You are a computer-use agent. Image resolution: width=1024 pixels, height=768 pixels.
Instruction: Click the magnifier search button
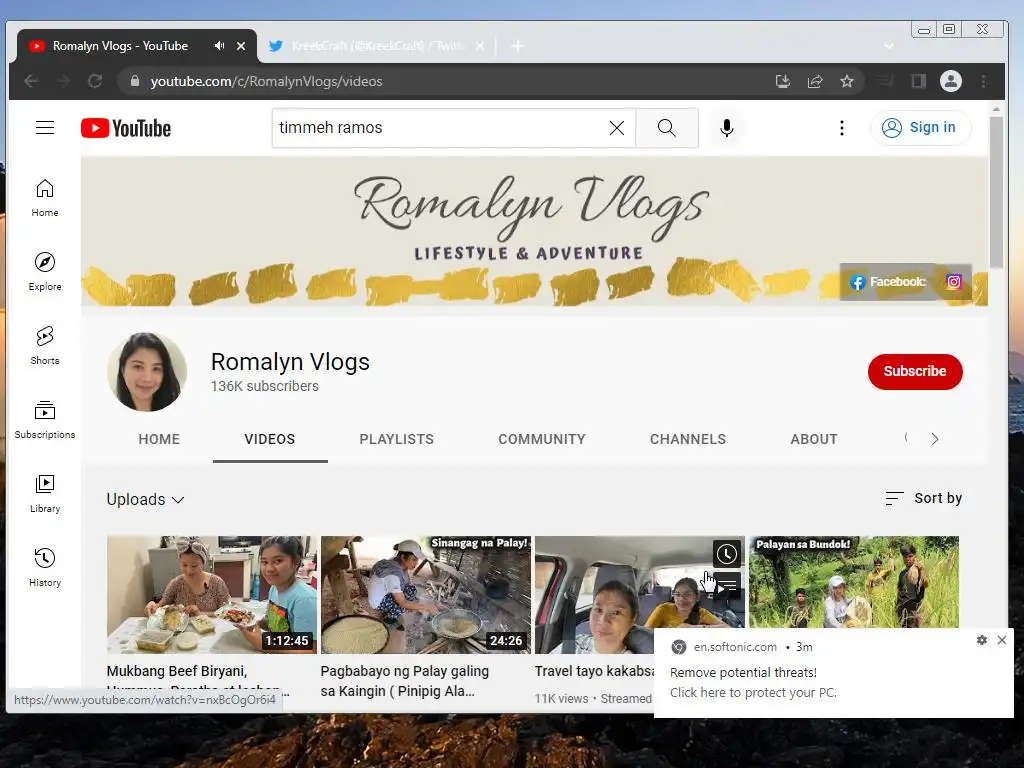[x=667, y=128]
